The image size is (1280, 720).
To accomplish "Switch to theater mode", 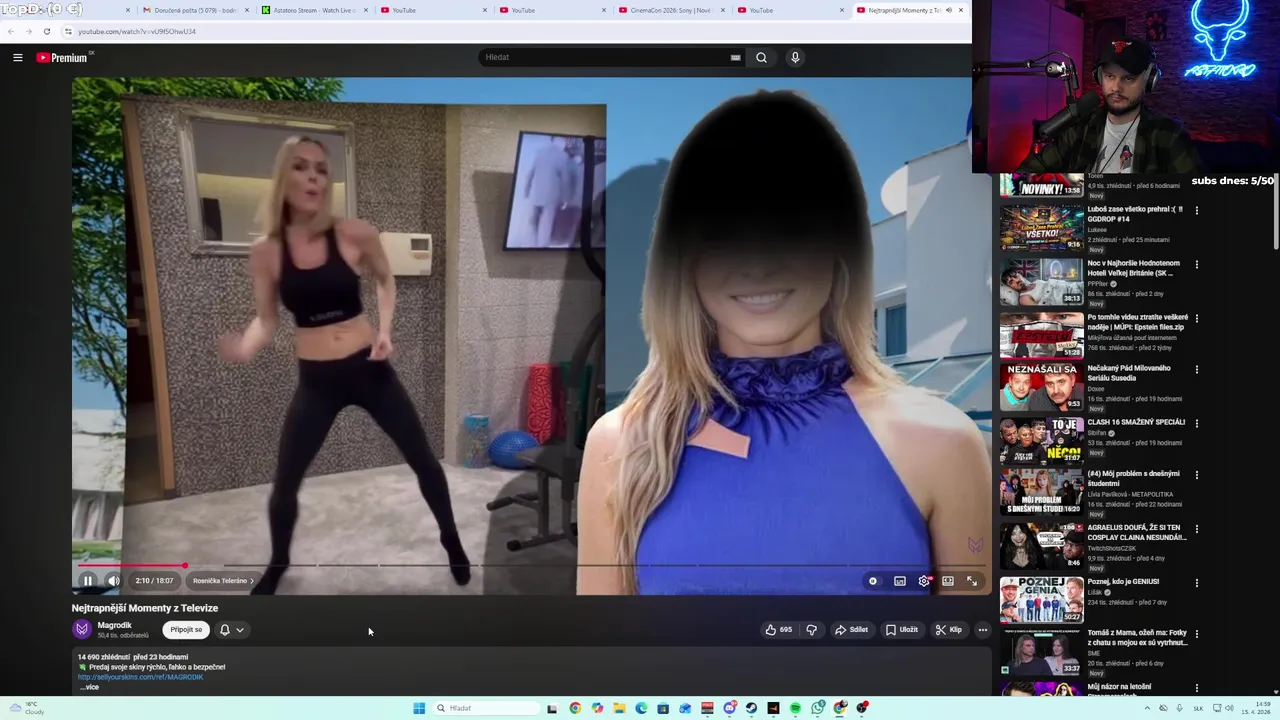I will tap(948, 580).
